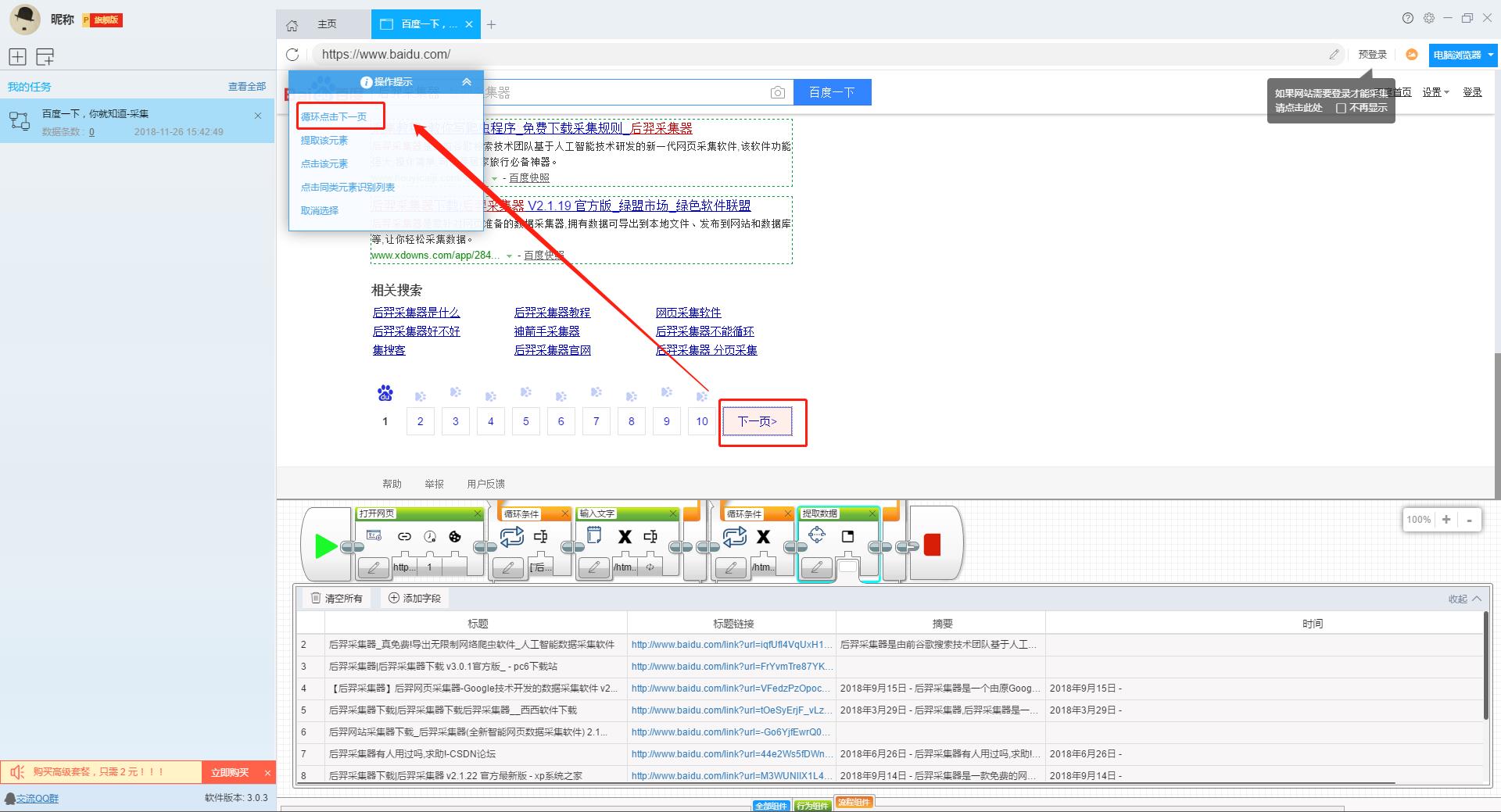
Task: Select 点击同类元素识别列表 in the menu
Action: [x=348, y=187]
